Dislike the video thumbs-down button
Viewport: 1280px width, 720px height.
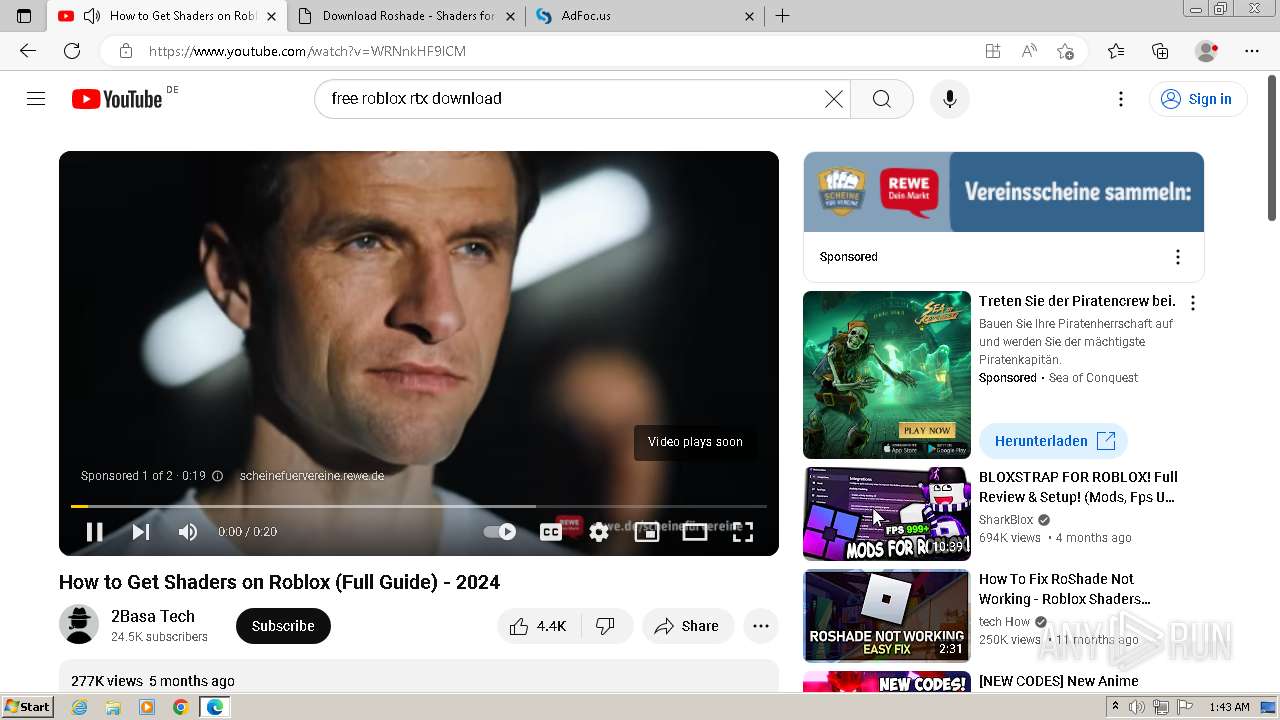pos(606,626)
